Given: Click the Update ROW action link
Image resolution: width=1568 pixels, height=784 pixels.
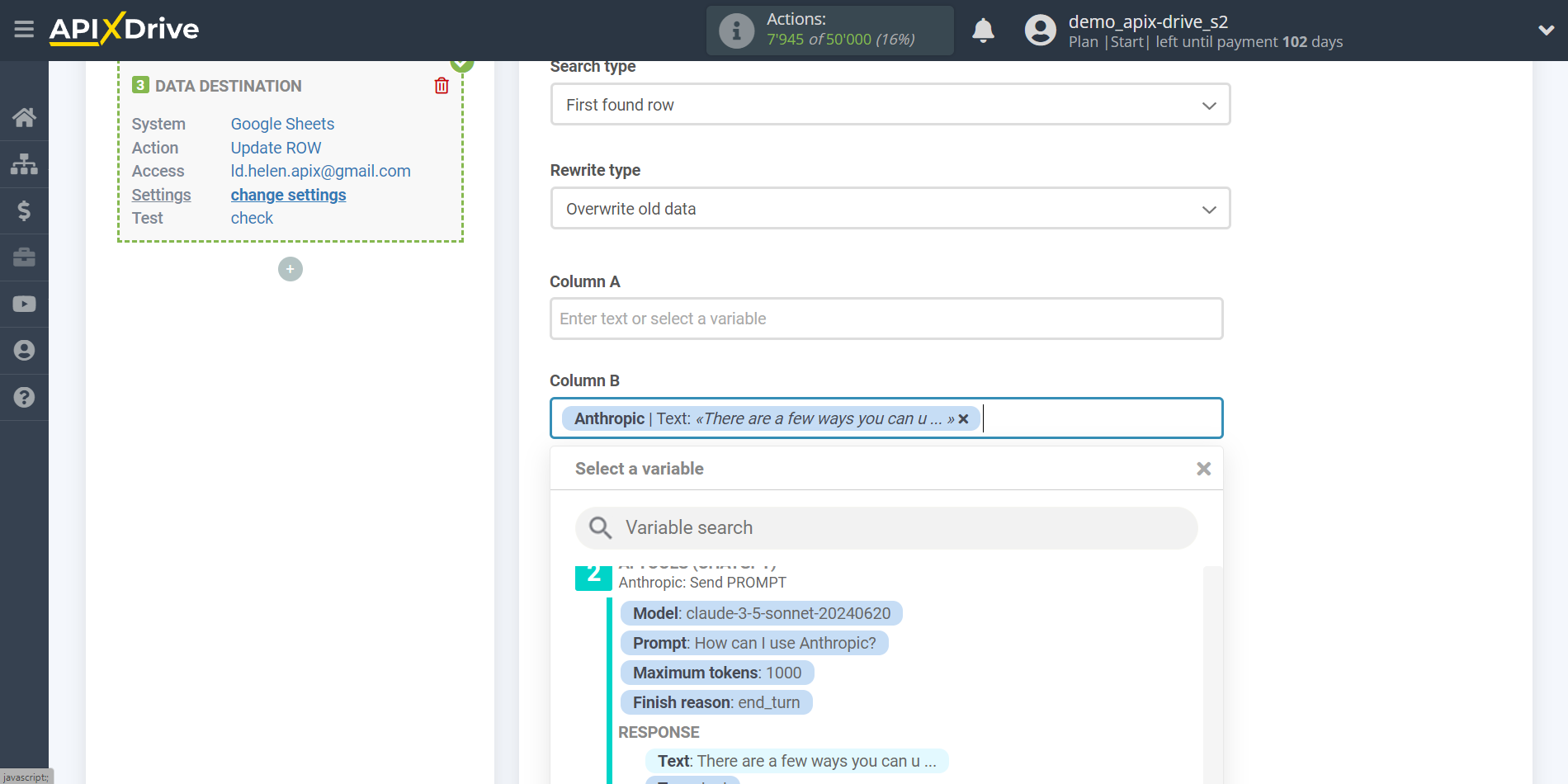Looking at the screenshot, I should [x=276, y=148].
